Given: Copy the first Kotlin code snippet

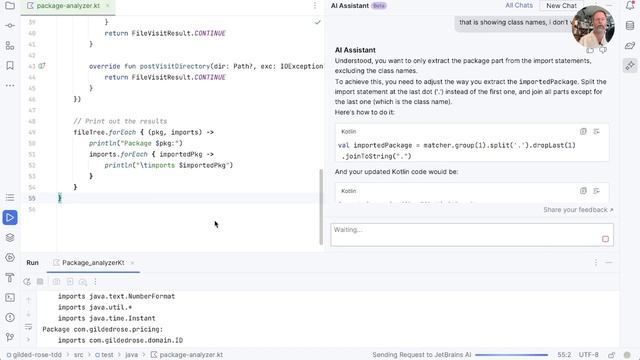Looking at the screenshot, I should click(x=583, y=131).
